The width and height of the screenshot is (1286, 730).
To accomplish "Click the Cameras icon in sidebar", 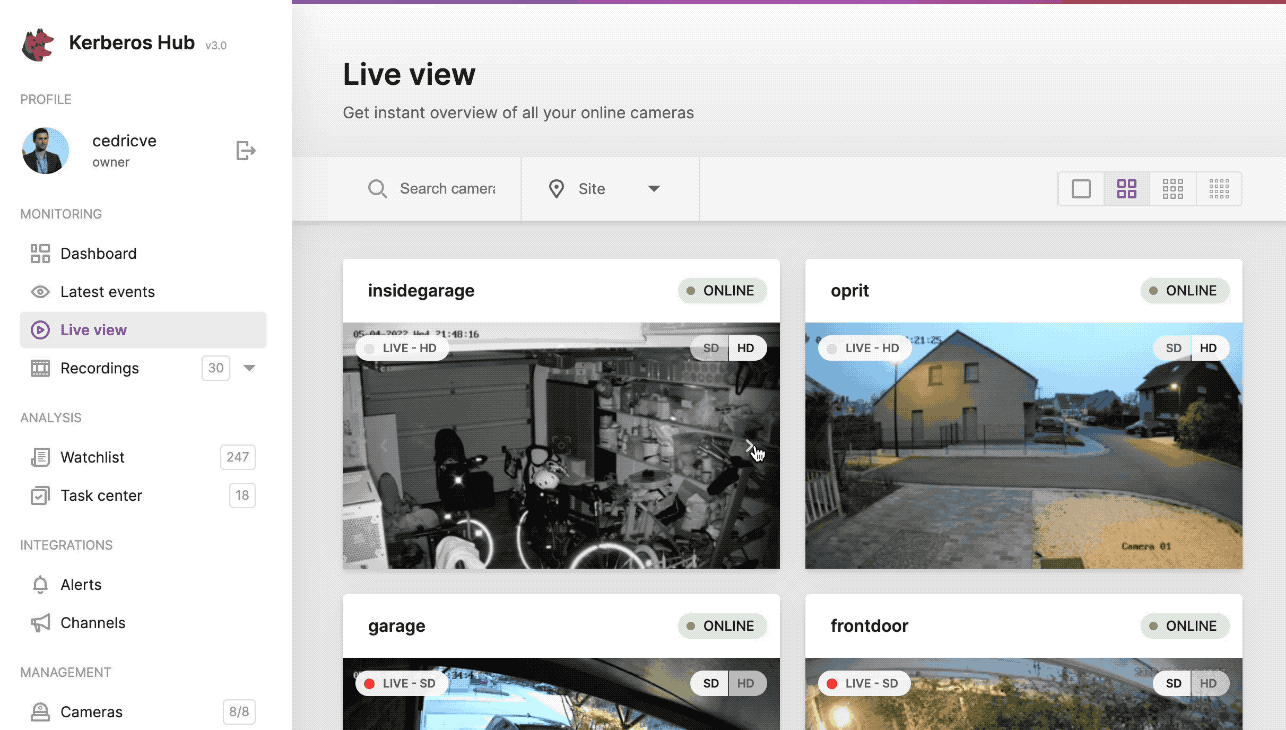I will (x=40, y=712).
